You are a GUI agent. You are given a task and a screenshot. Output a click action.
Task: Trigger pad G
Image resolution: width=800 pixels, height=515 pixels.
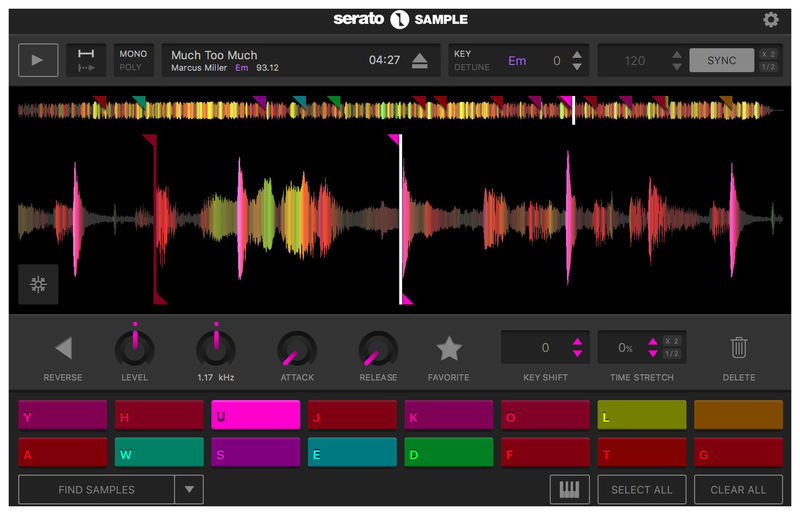[x=738, y=452]
